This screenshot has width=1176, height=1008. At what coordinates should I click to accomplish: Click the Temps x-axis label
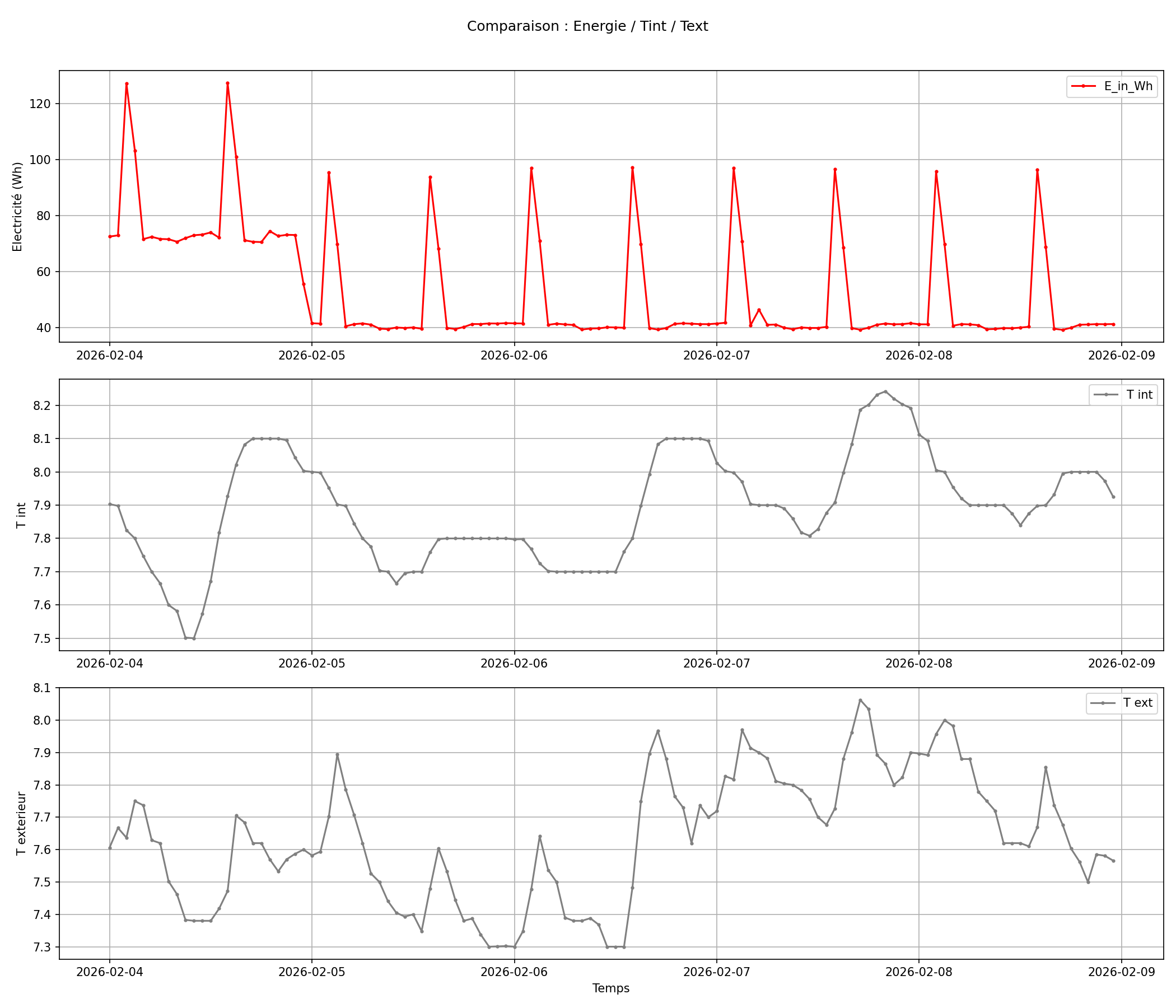click(611, 988)
